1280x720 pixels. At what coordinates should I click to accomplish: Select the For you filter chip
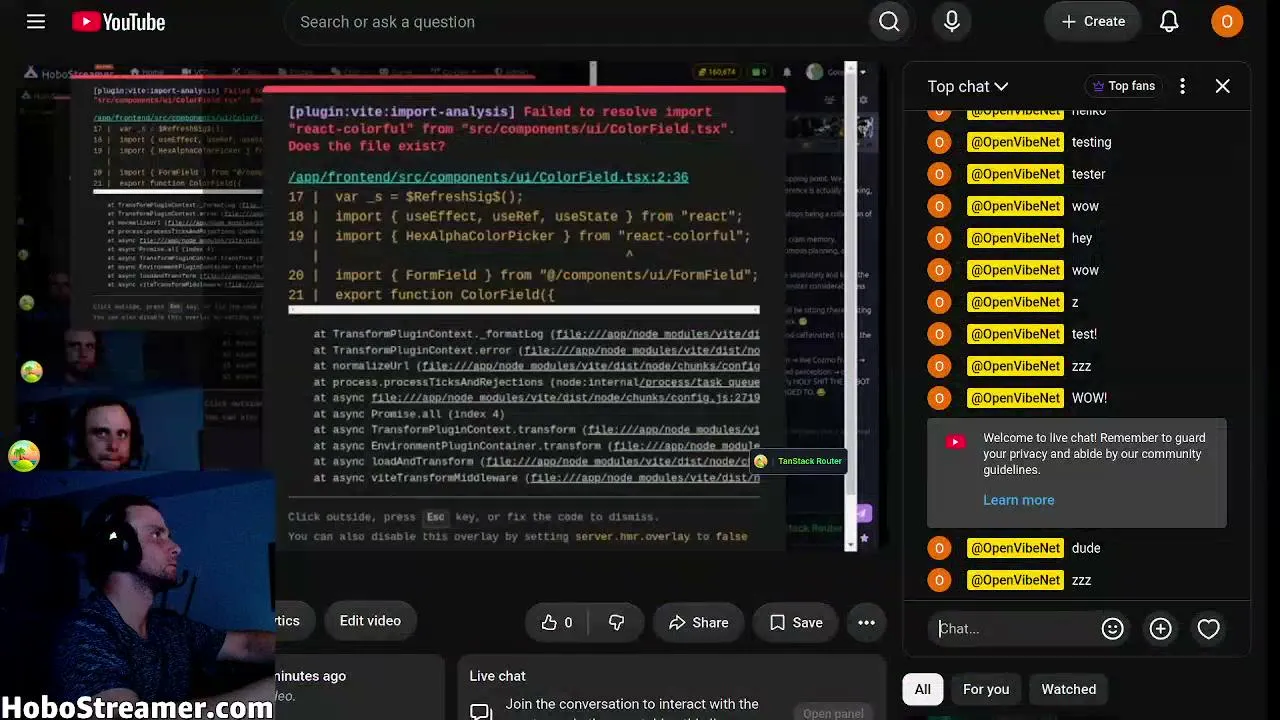coord(986,689)
